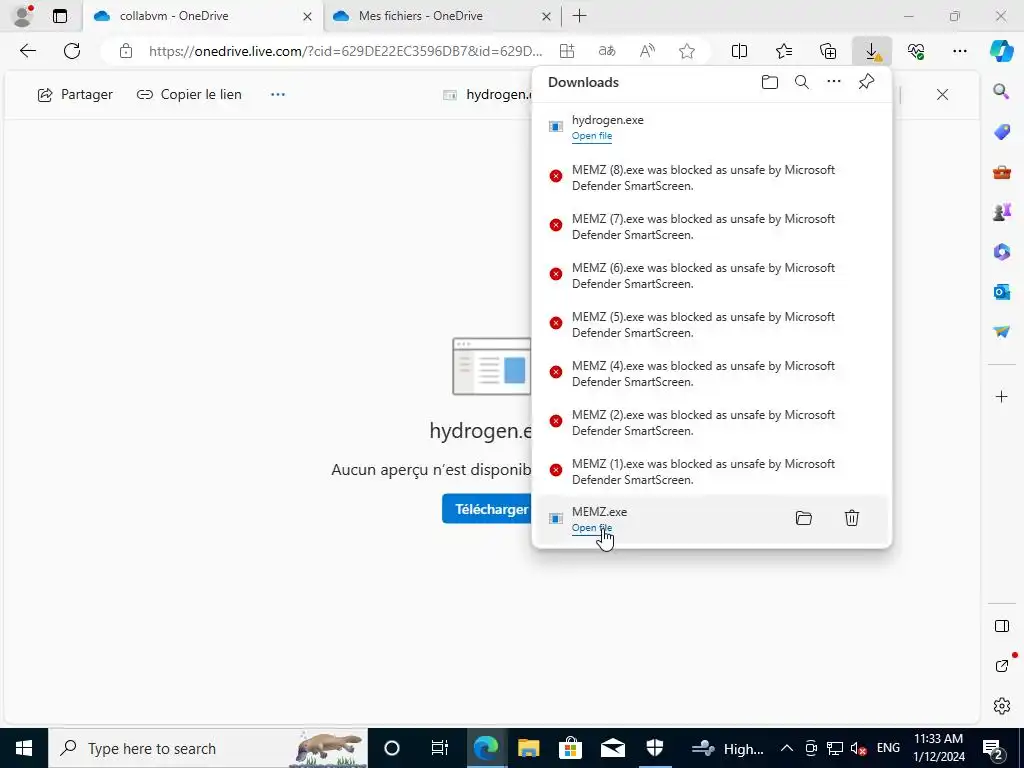Select the blocked MEMZ (7).exe entry
This screenshot has height=768, width=1024.
coord(712,227)
